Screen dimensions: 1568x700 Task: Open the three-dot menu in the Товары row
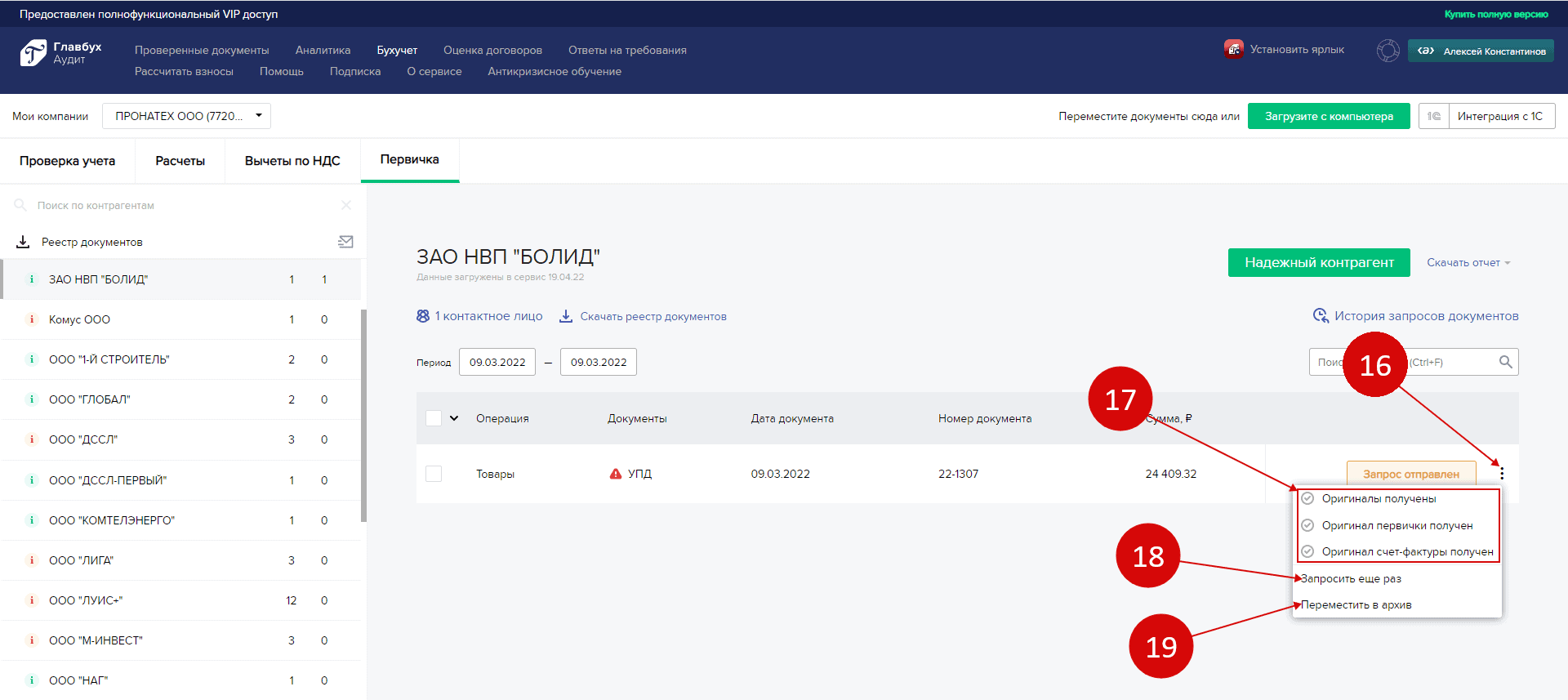(1501, 473)
